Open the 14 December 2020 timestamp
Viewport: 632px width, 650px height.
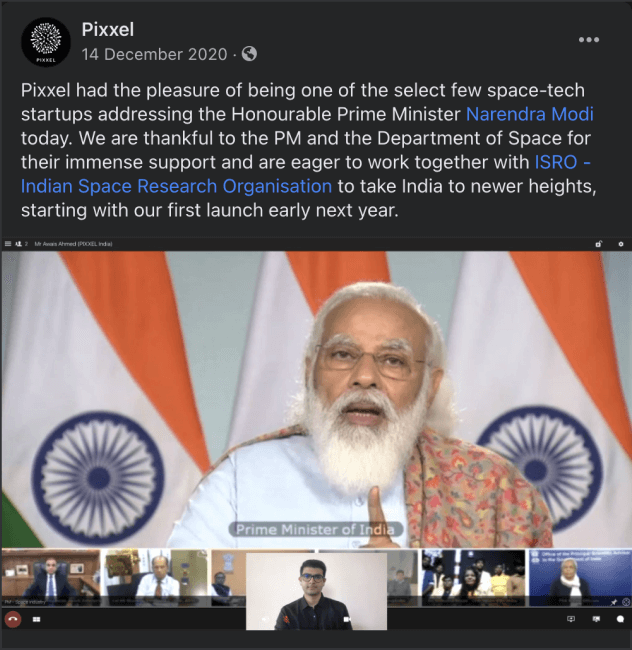[154, 54]
